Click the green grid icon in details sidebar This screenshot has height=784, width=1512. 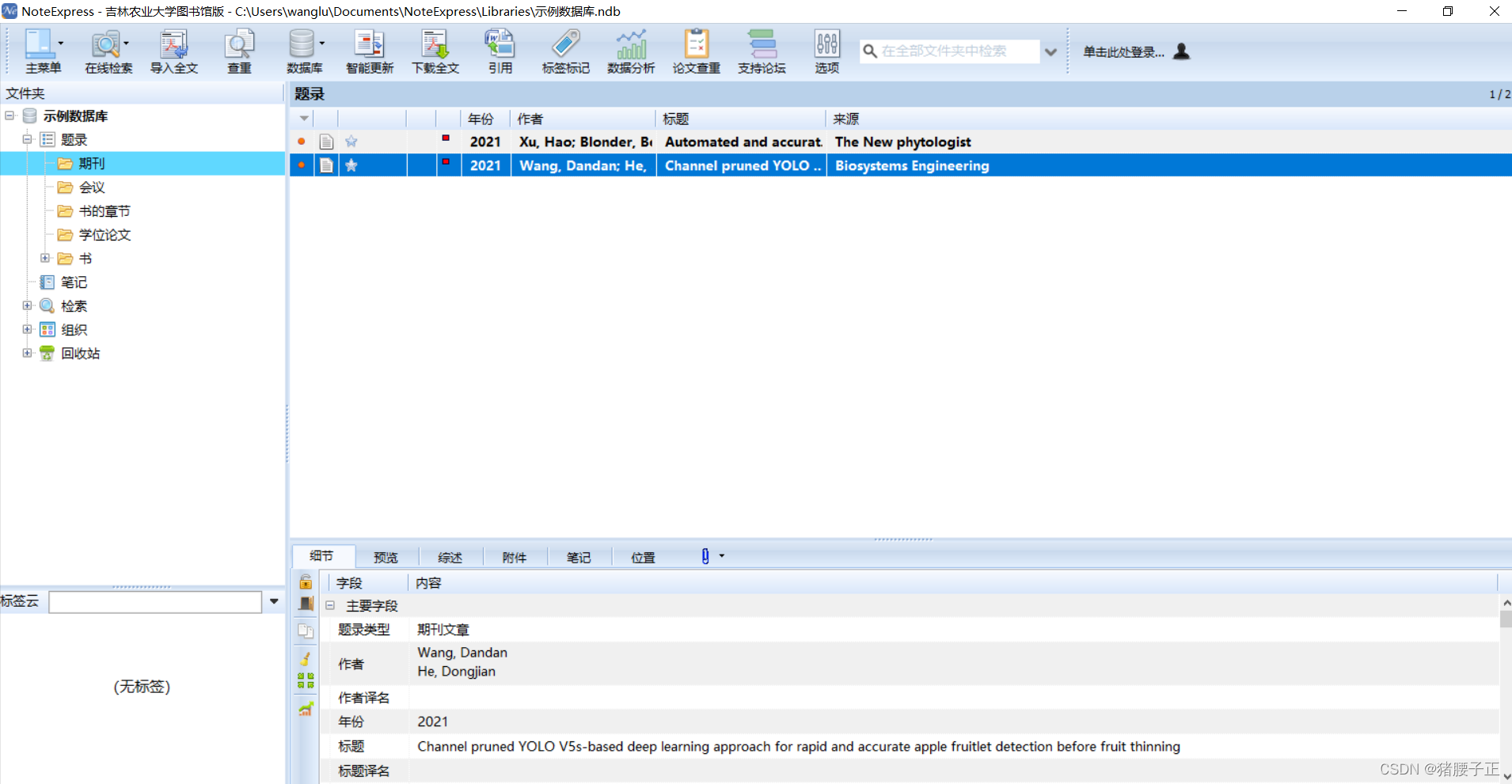pos(306,680)
